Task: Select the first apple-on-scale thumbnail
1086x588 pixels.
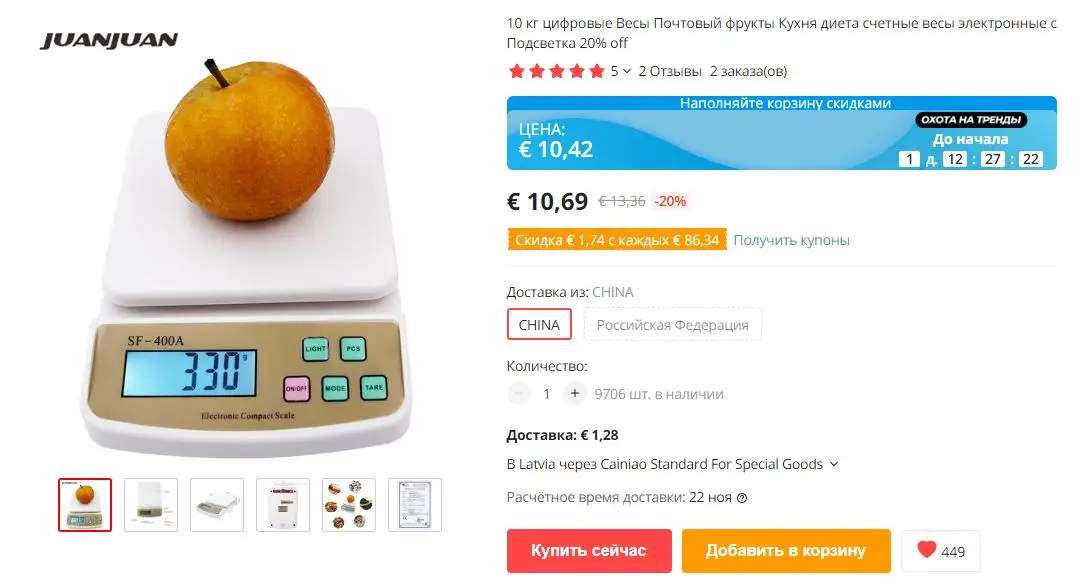Action: 84,505
